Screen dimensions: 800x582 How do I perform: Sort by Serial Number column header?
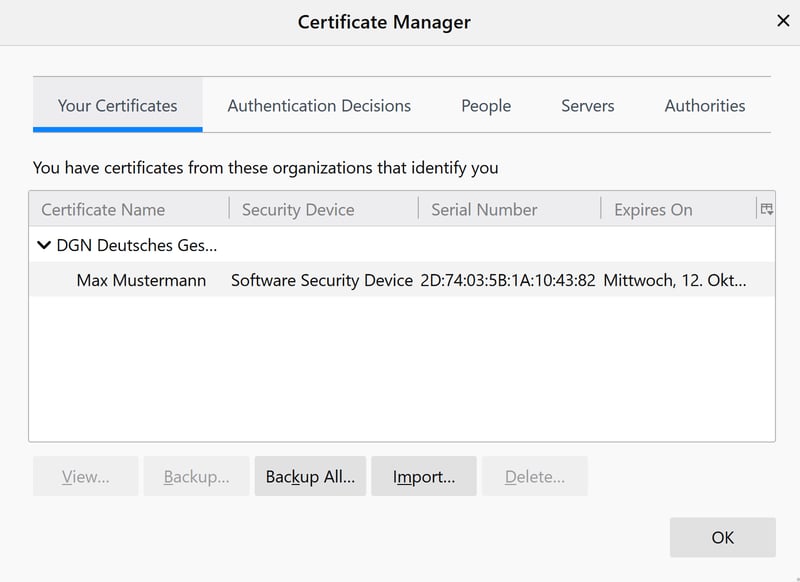pyautogui.click(x=484, y=209)
